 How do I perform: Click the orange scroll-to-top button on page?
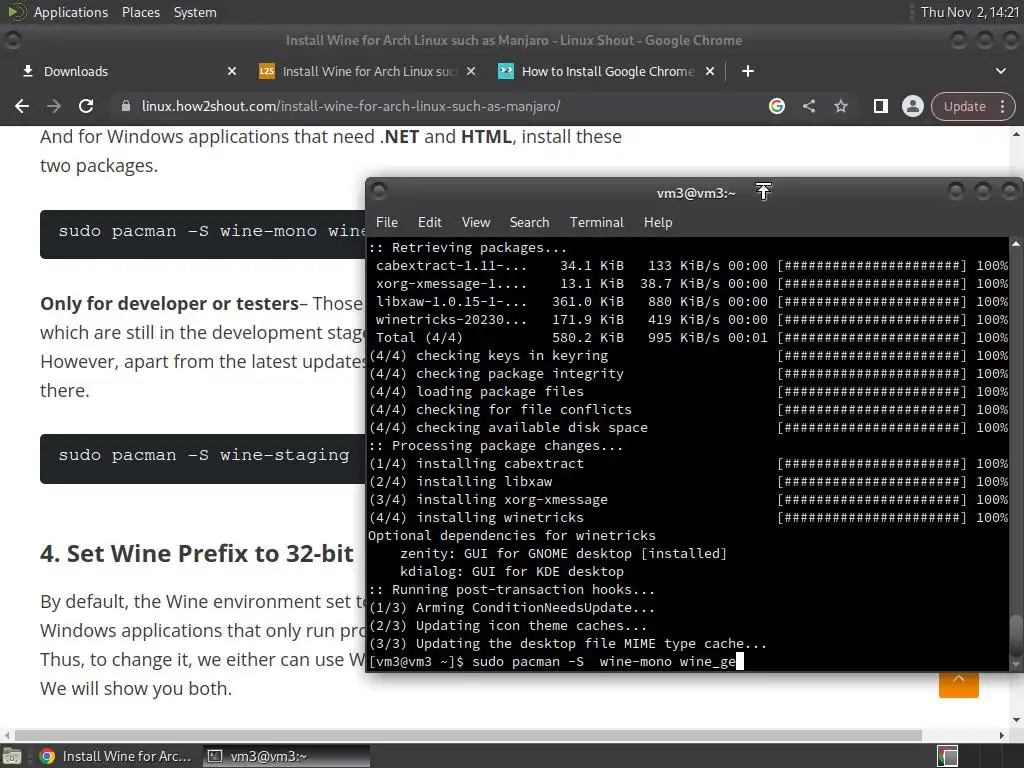click(959, 684)
